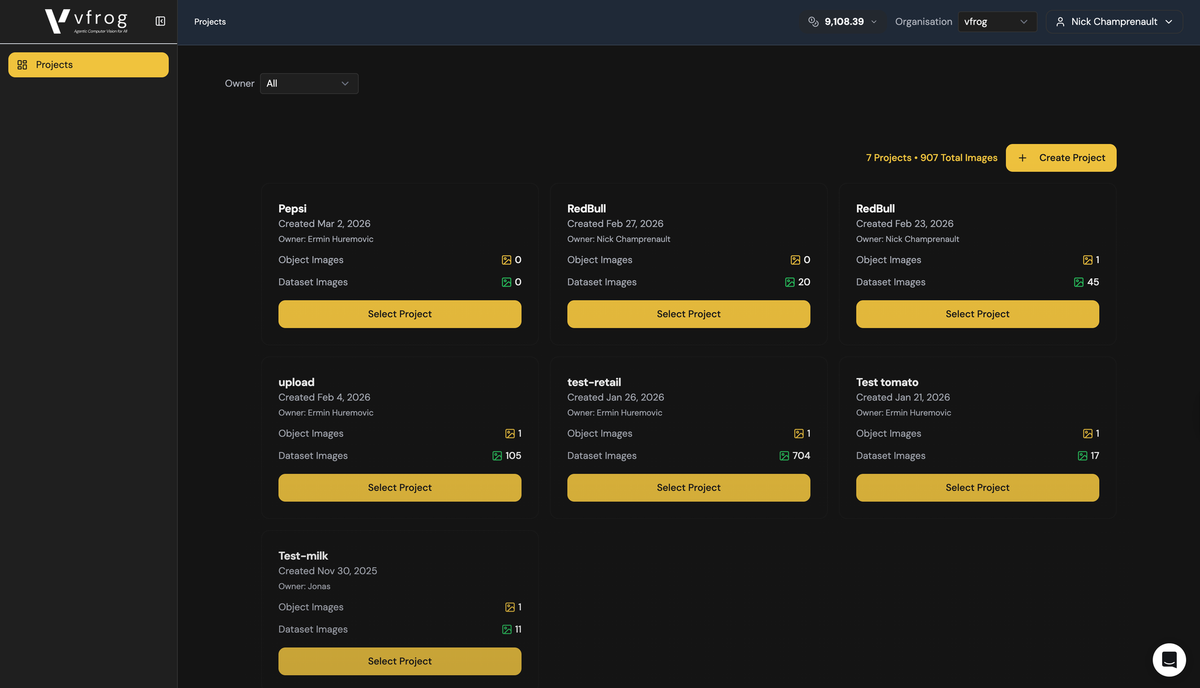Viewport: 1200px width, 688px height.
Task: Click the Projects grid icon in sidebar
Action: (22, 65)
